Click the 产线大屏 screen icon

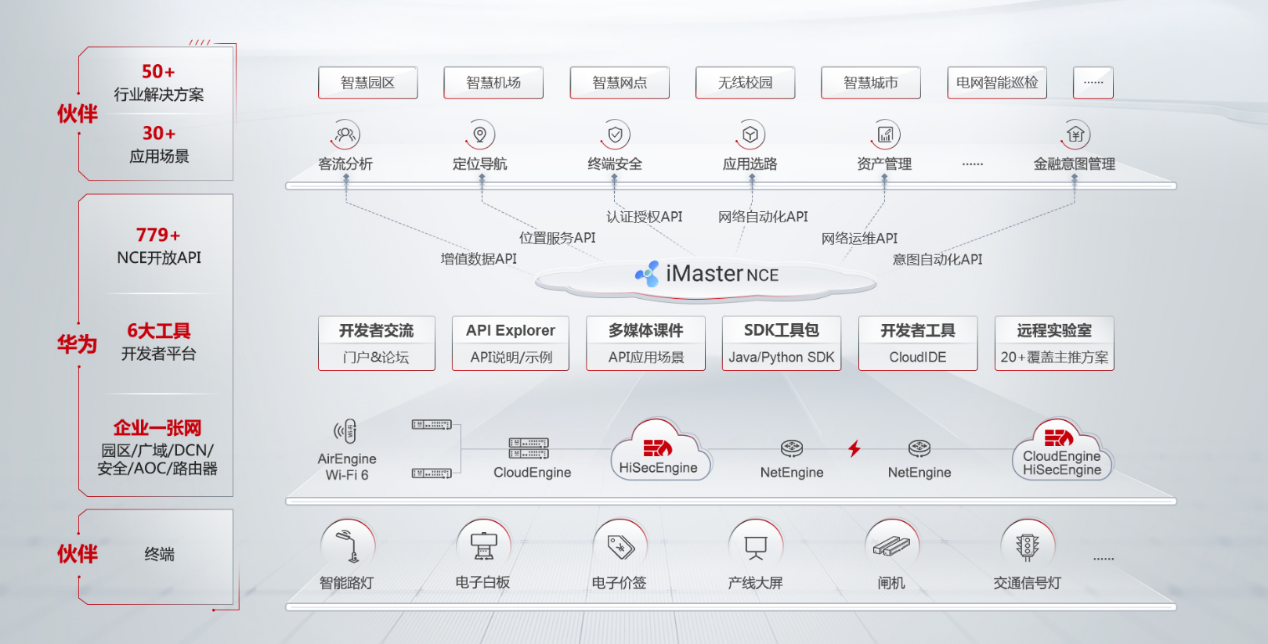coord(755,546)
